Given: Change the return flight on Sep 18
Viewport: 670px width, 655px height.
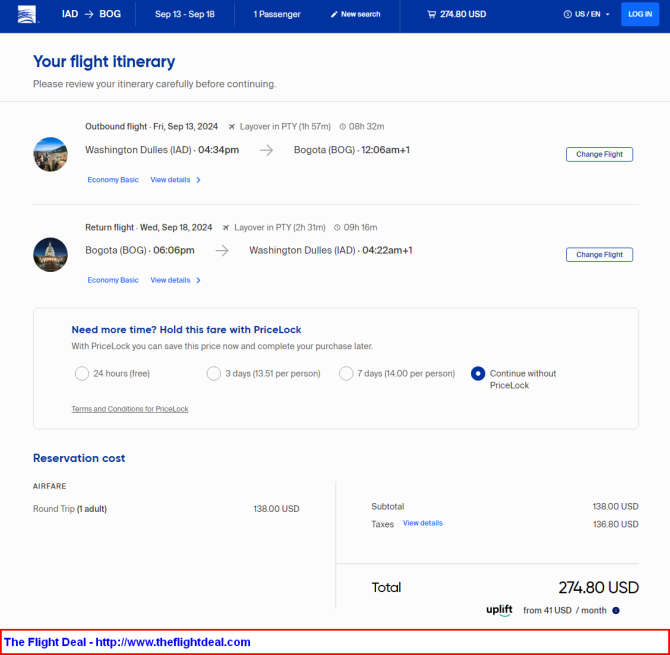Looking at the screenshot, I should click(x=599, y=255).
